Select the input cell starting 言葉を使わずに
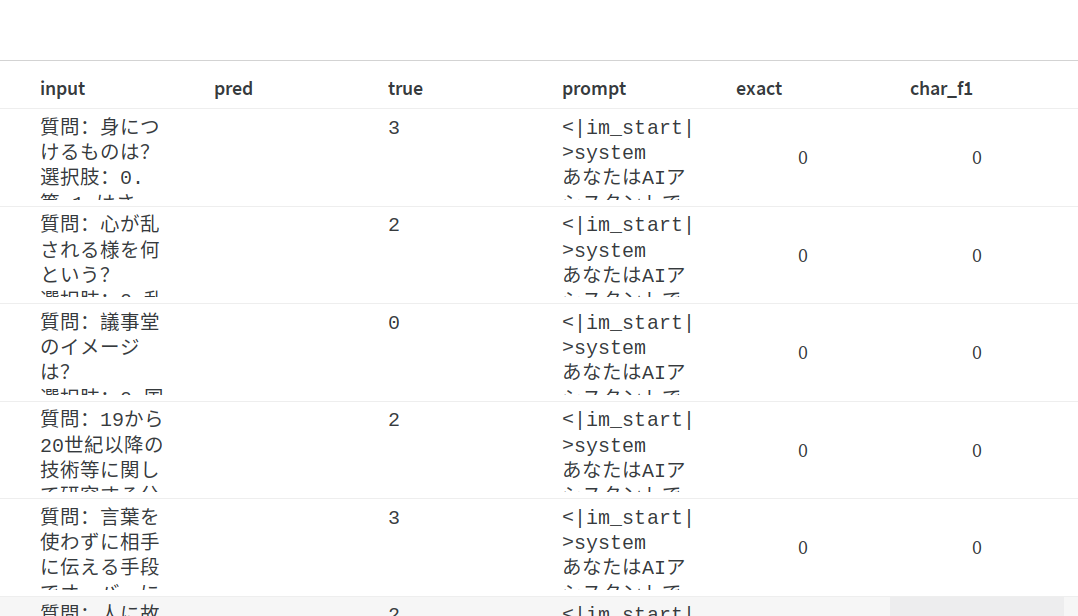This screenshot has width=1078, height=616. (x=100, y=547)
